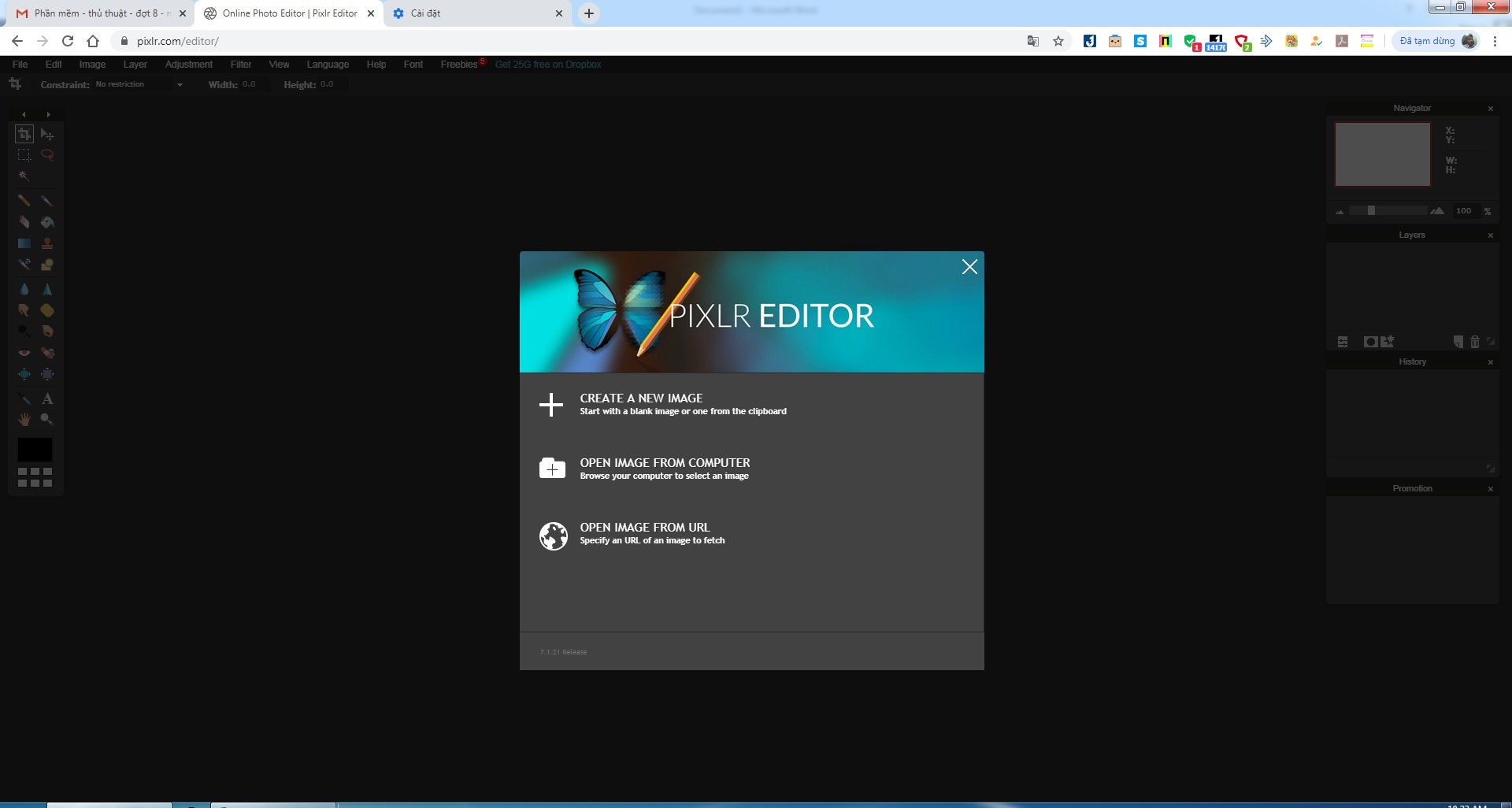The image size is (1512, 808).
Task: Select the Eraser tool
Action: (x=24, y=222)
